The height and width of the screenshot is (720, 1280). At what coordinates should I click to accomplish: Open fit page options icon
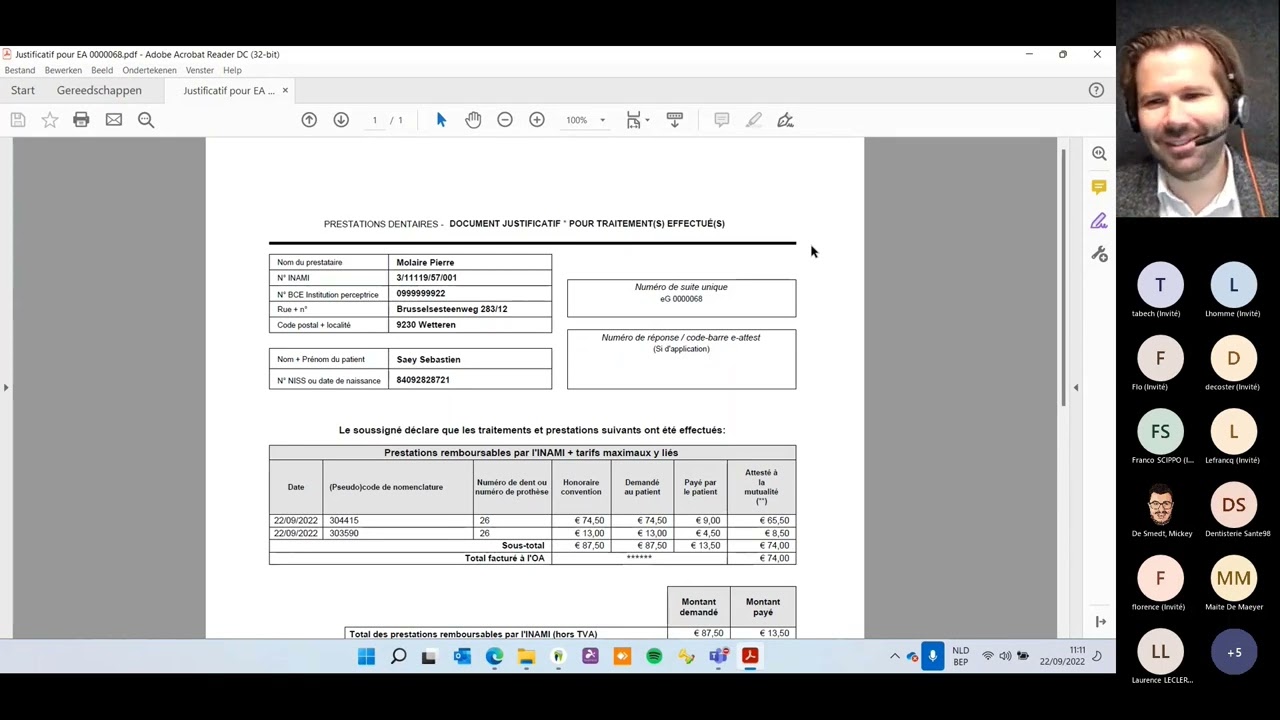click(x=636, y=120)
